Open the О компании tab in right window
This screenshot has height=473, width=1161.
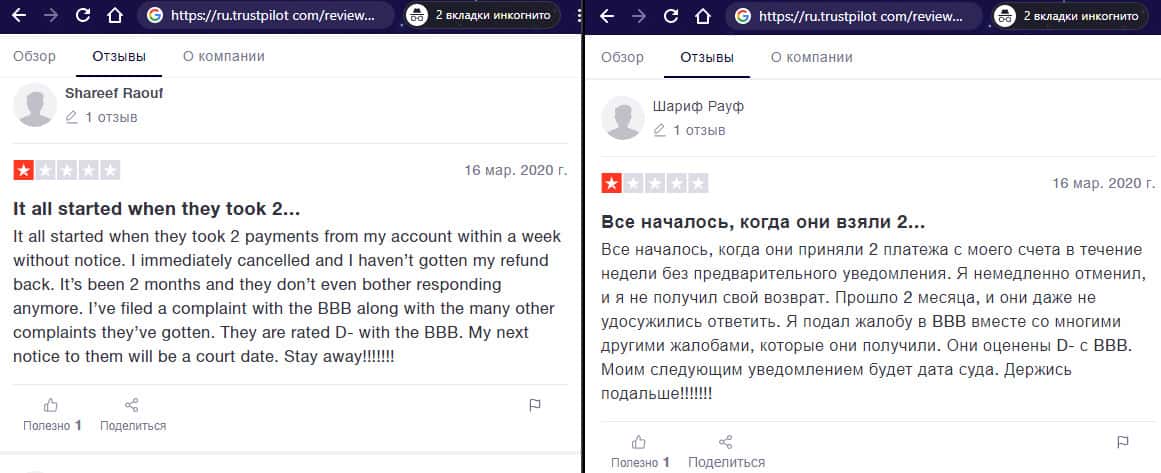click(812, 57)
